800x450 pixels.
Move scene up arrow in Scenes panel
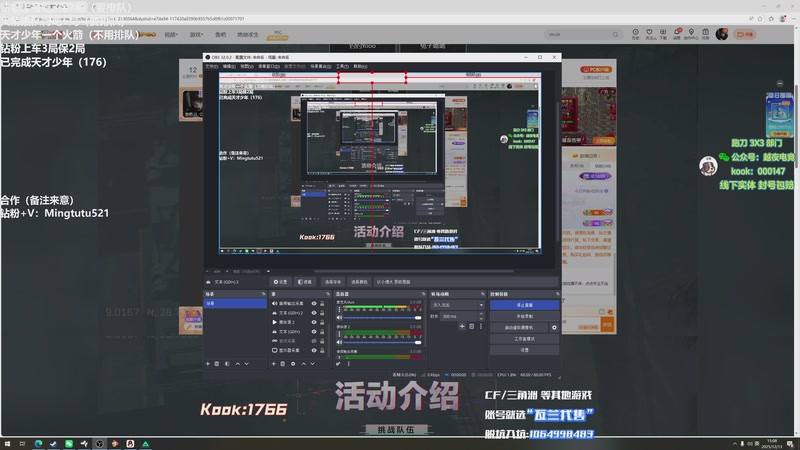tap(237, 364)
